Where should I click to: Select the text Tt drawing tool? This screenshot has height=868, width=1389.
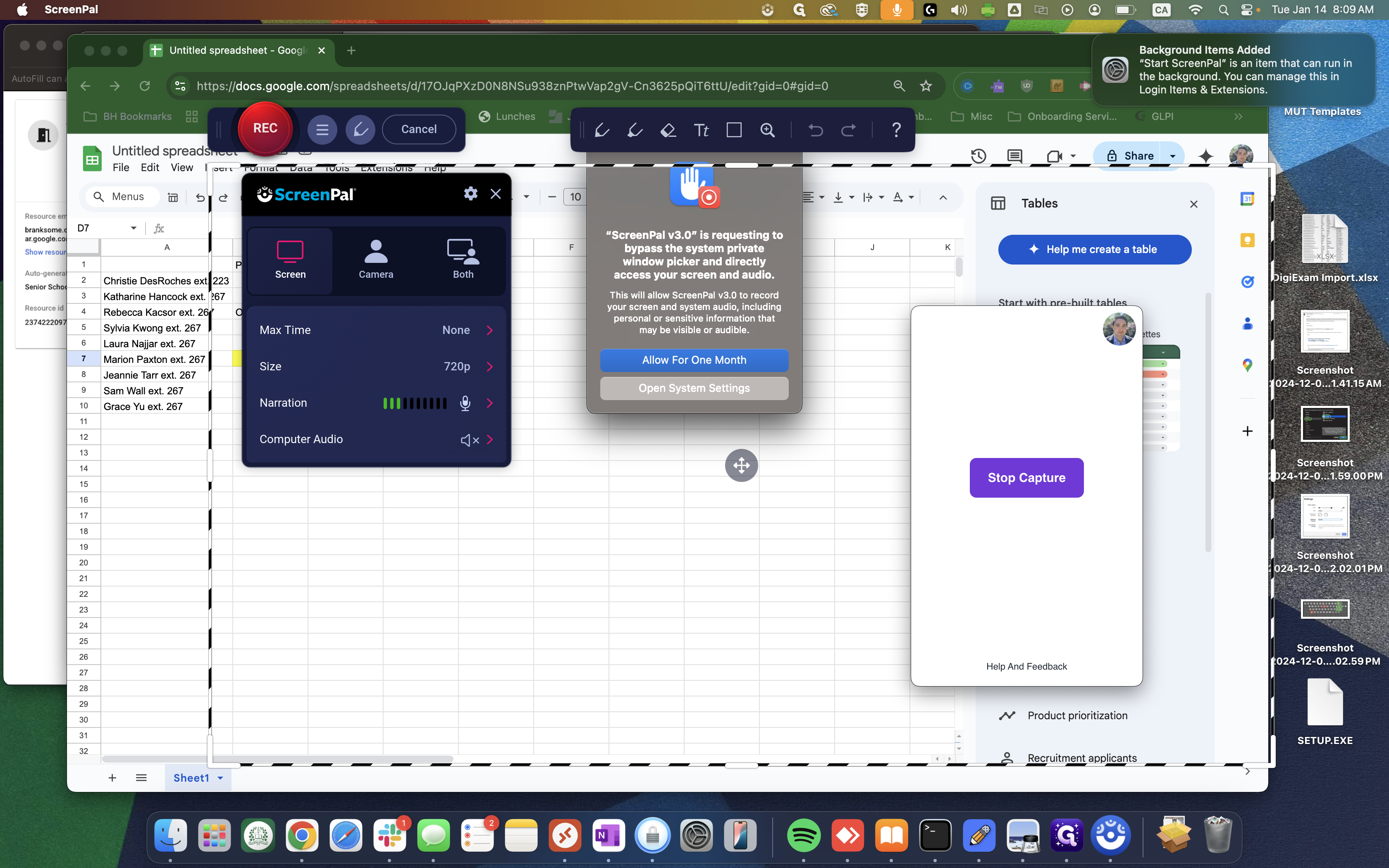tap(701, 130)
